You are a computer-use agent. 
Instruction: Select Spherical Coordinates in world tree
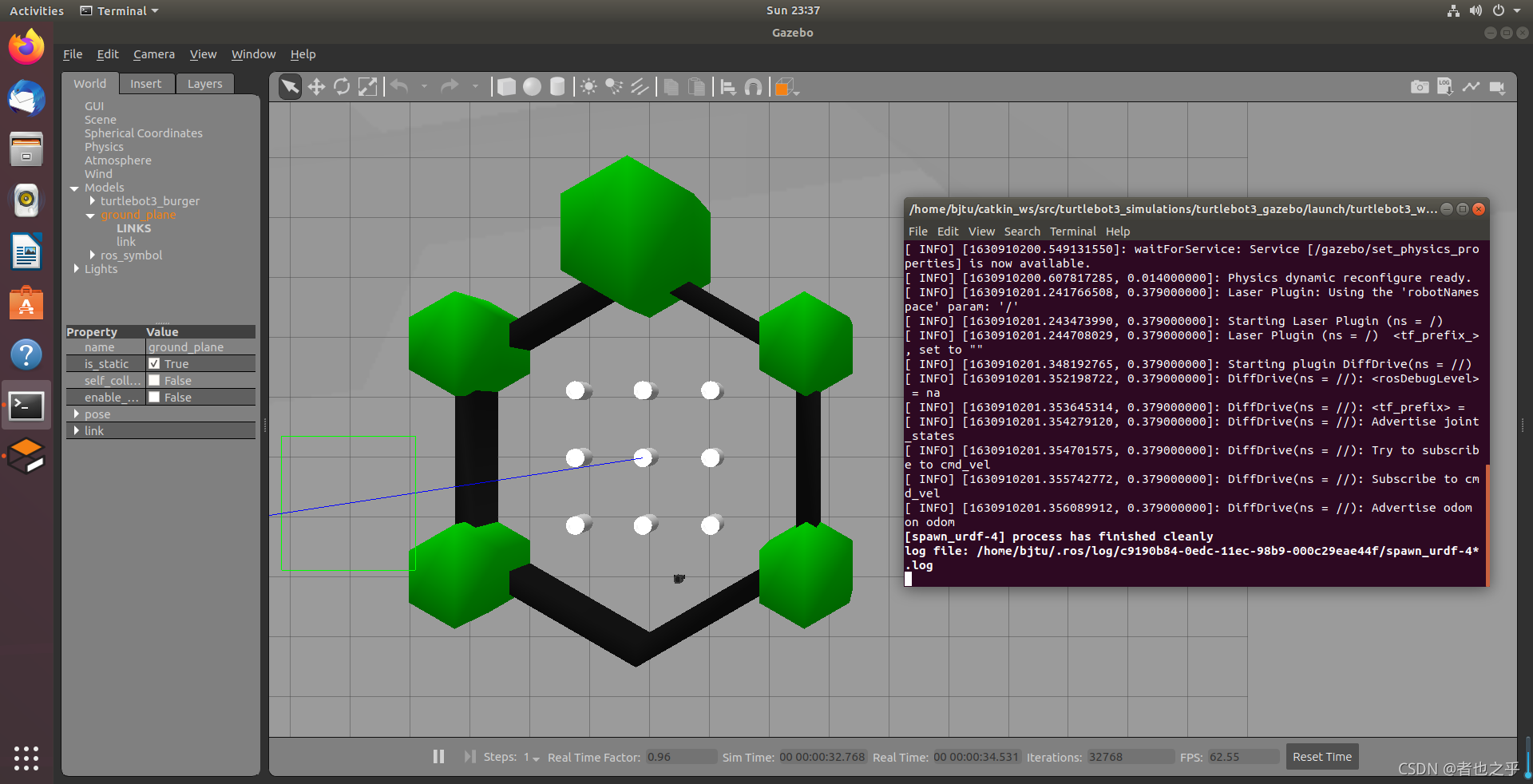pyautogui.click(x=144, y=133)
